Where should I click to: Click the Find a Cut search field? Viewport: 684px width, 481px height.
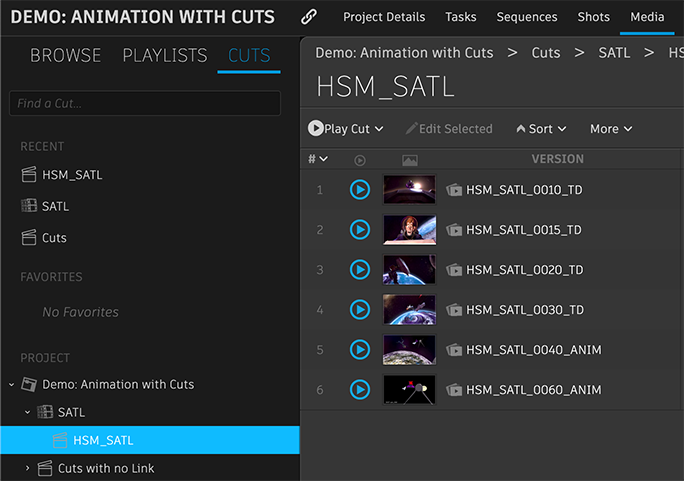[x=145, y=104]
